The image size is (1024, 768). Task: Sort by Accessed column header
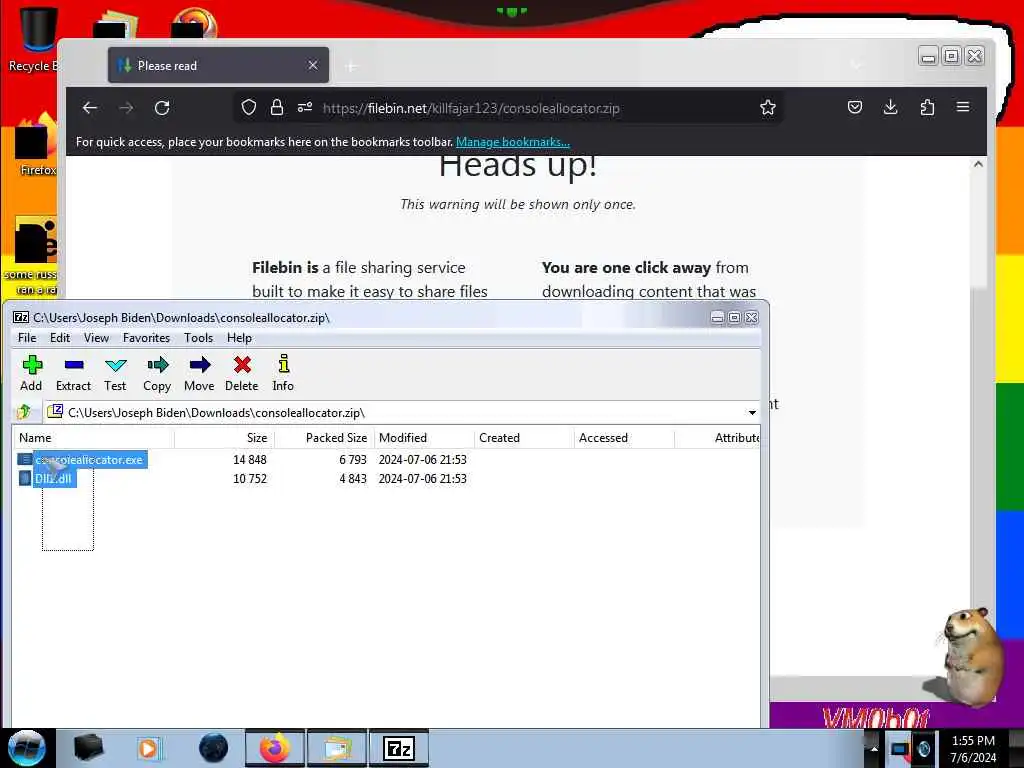click(624, 438)
